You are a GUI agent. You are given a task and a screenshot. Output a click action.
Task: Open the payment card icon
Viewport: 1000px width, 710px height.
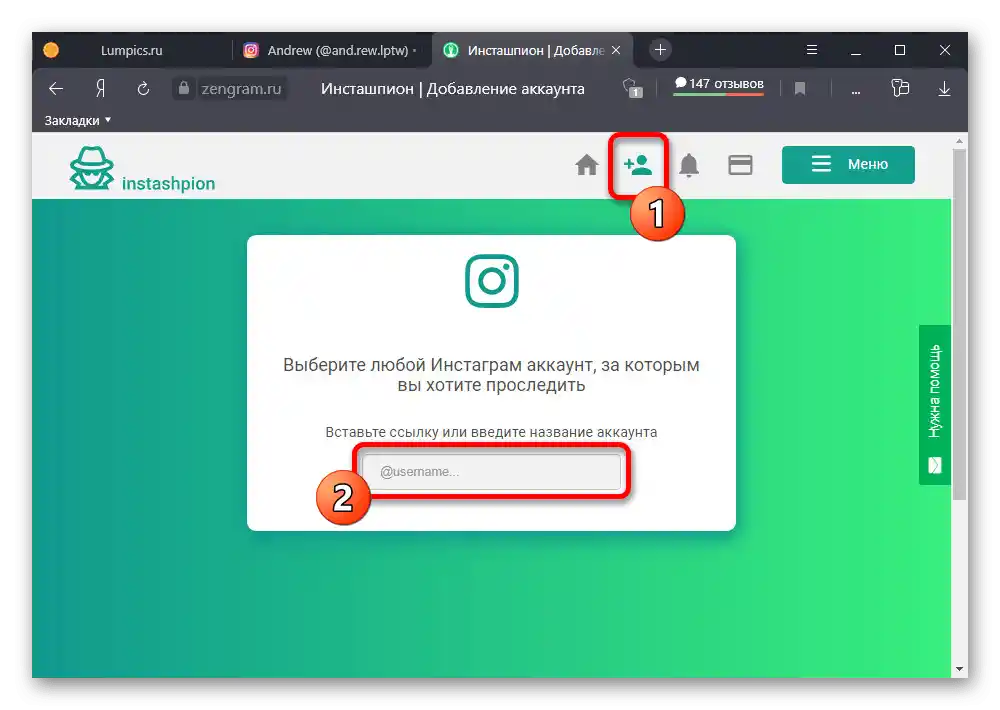pyautogui.click(x=740, y=165)
